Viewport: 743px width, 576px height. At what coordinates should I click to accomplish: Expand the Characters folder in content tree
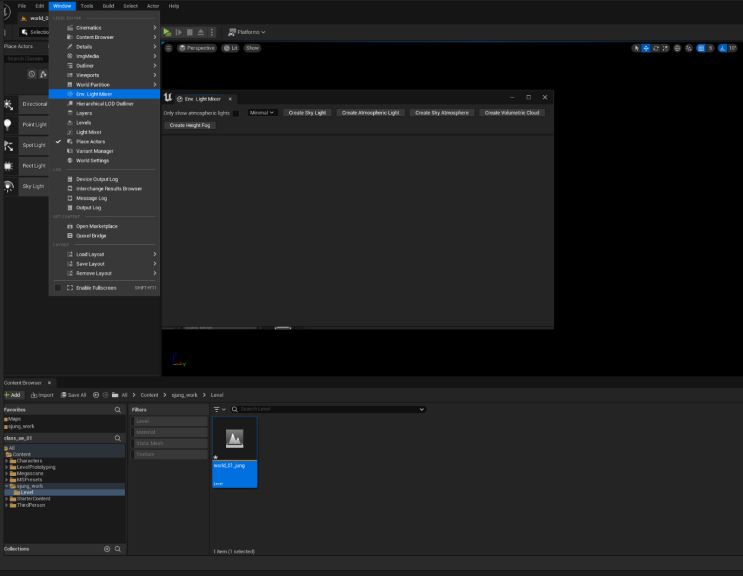coord(6,461)
